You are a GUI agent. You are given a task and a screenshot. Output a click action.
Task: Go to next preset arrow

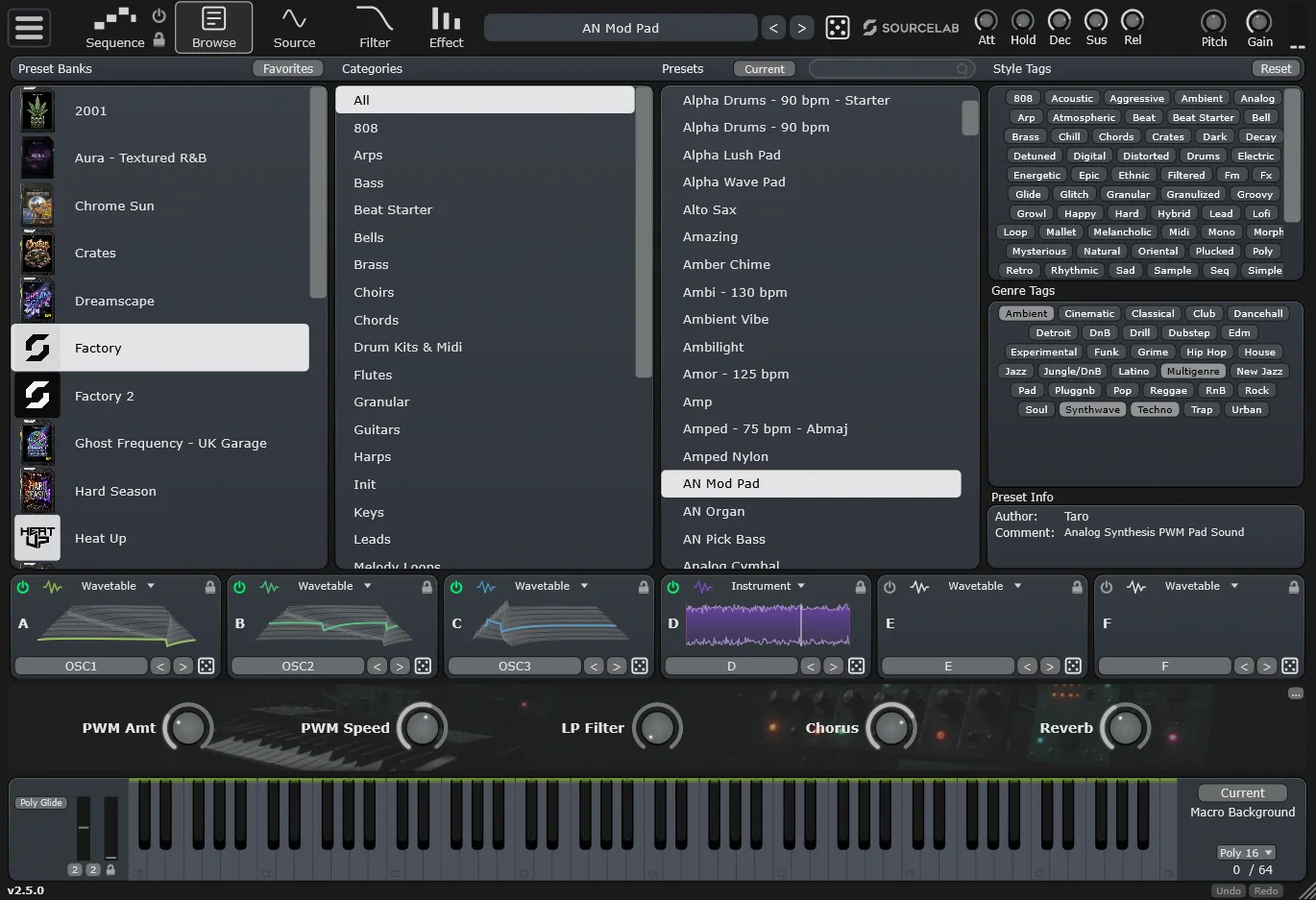(801, 28)
